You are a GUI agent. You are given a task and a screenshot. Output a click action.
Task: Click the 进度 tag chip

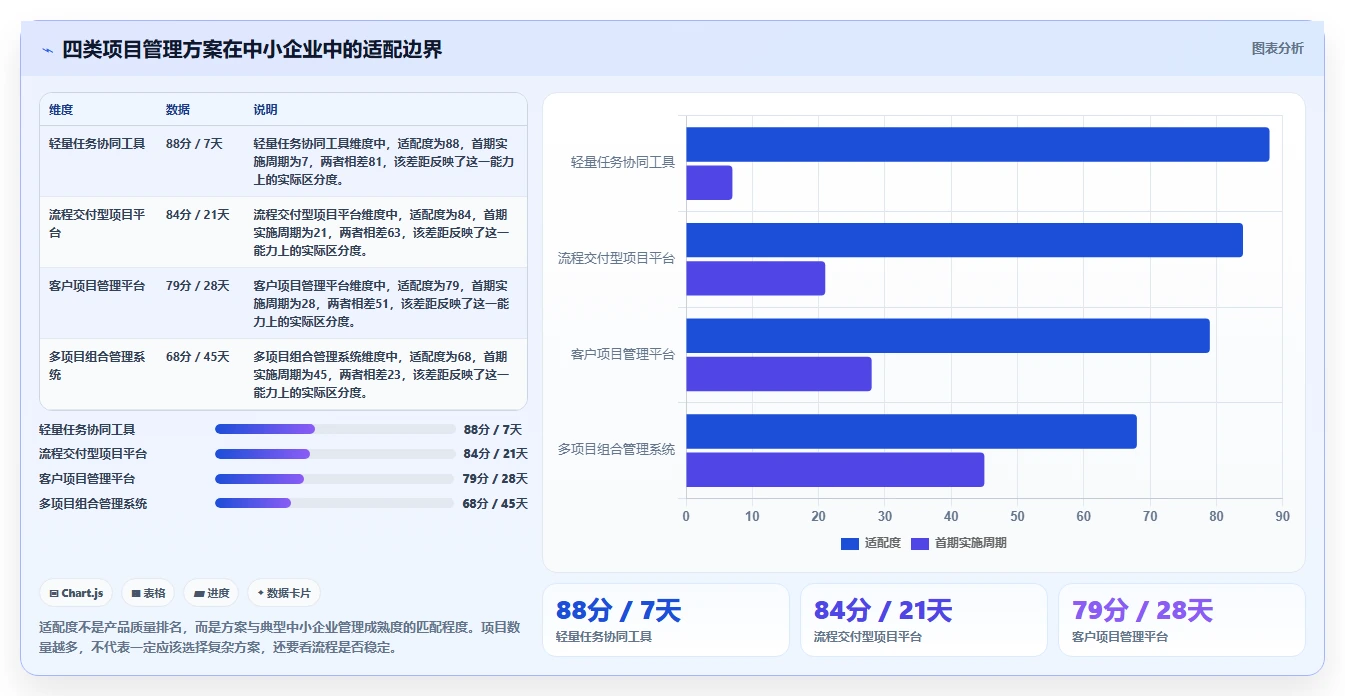point(212,593)
